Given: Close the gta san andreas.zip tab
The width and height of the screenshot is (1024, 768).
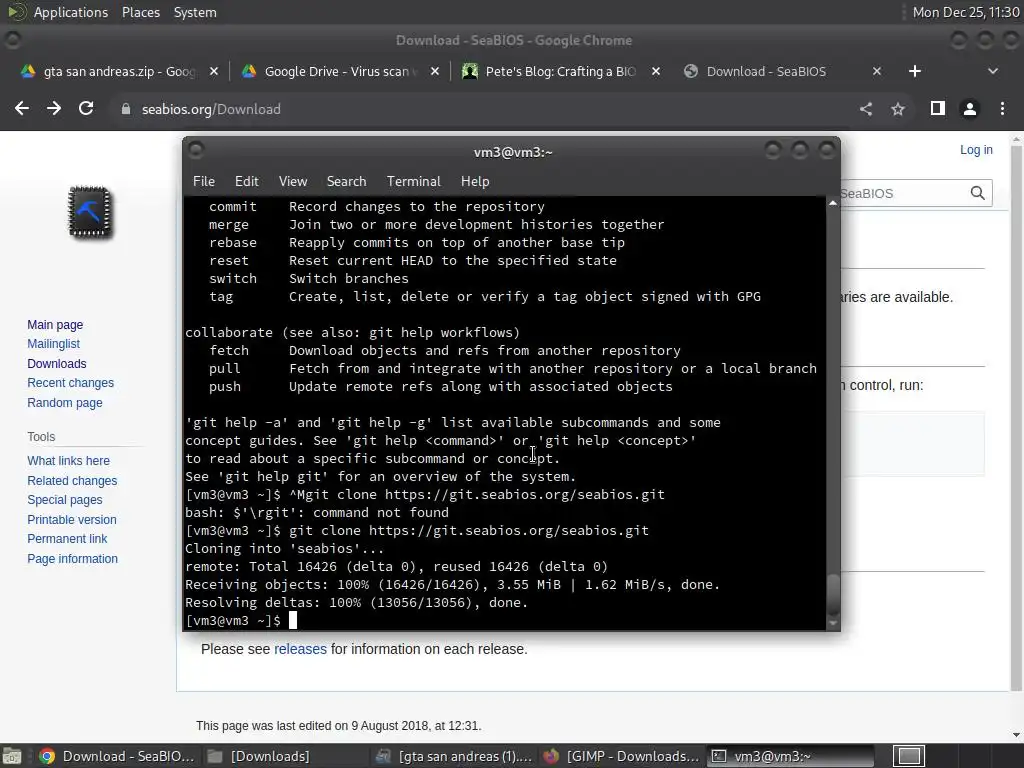Looking at the screenshot, I should point(214,71).
